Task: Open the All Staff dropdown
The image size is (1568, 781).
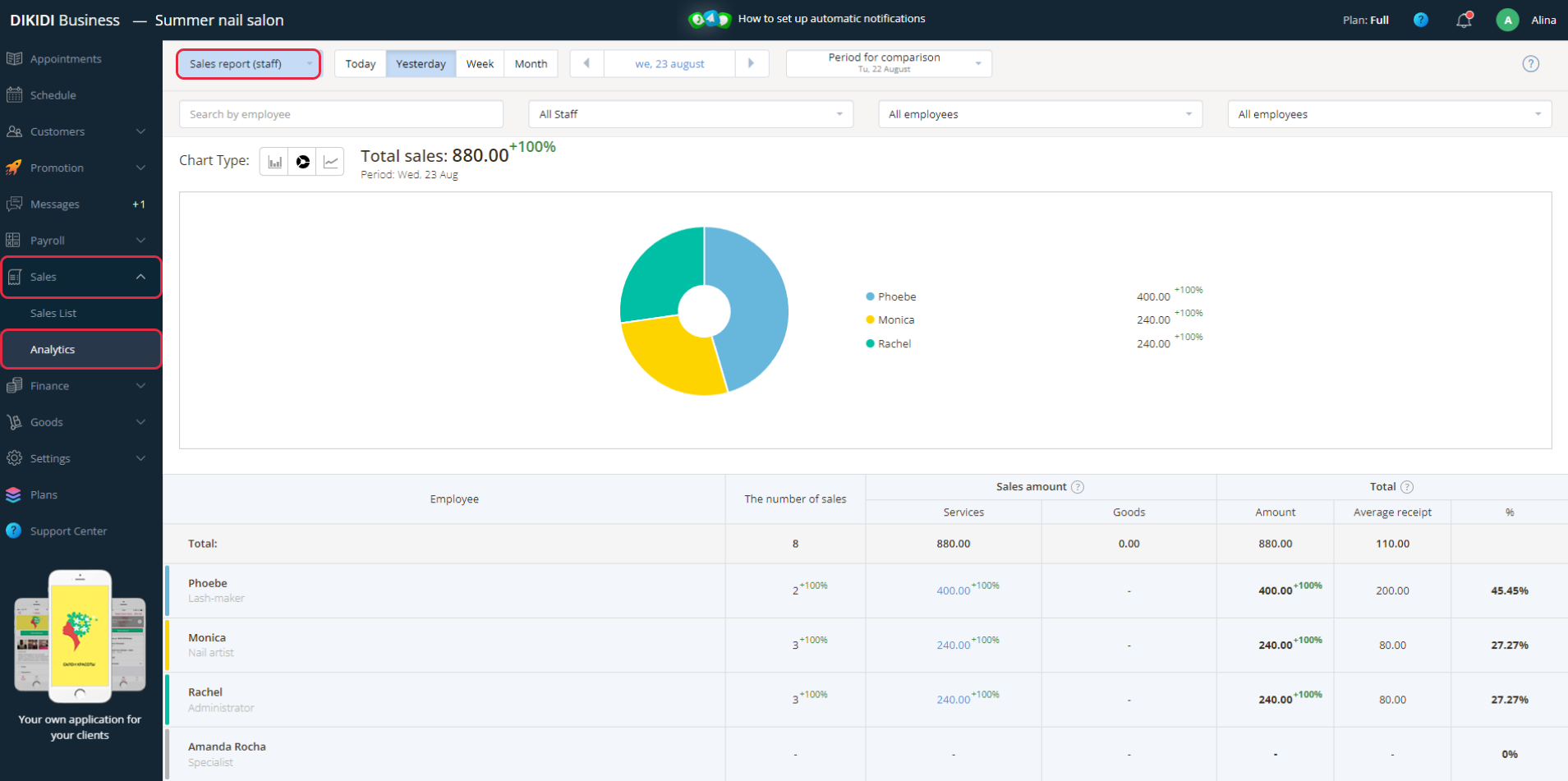Action: tap(691, 114)
